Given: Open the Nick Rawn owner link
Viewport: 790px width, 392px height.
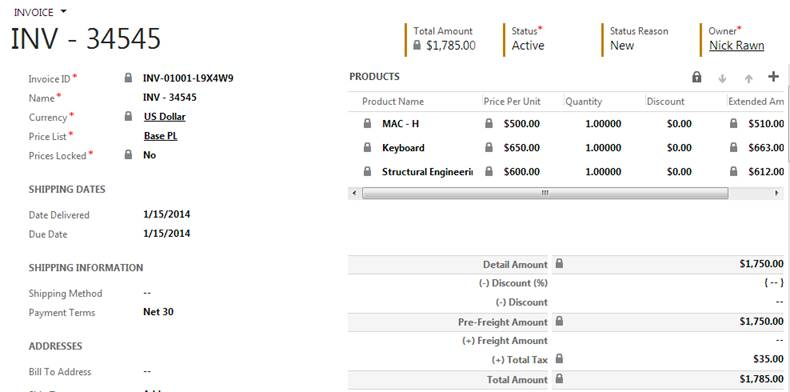Looking at the screenshot, I should pyautogui.click(x=737, y=45).
